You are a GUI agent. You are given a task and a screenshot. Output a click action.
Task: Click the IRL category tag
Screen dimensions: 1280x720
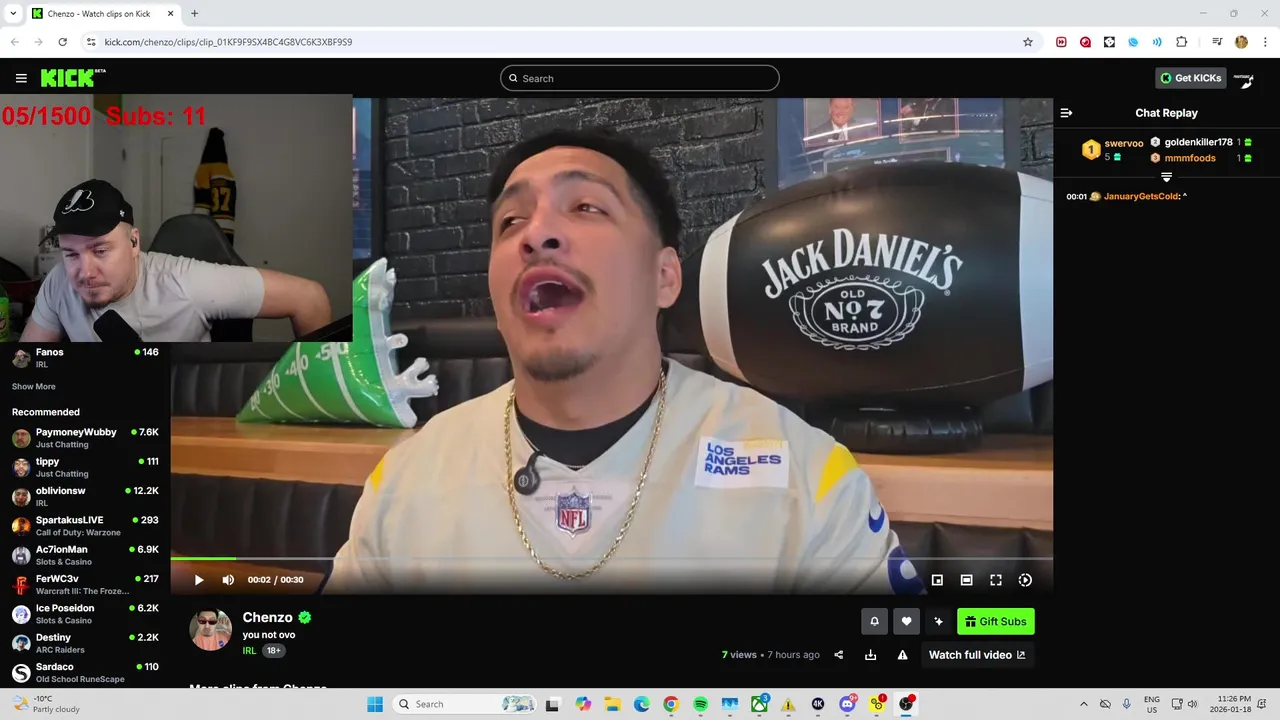click(249, 650)
